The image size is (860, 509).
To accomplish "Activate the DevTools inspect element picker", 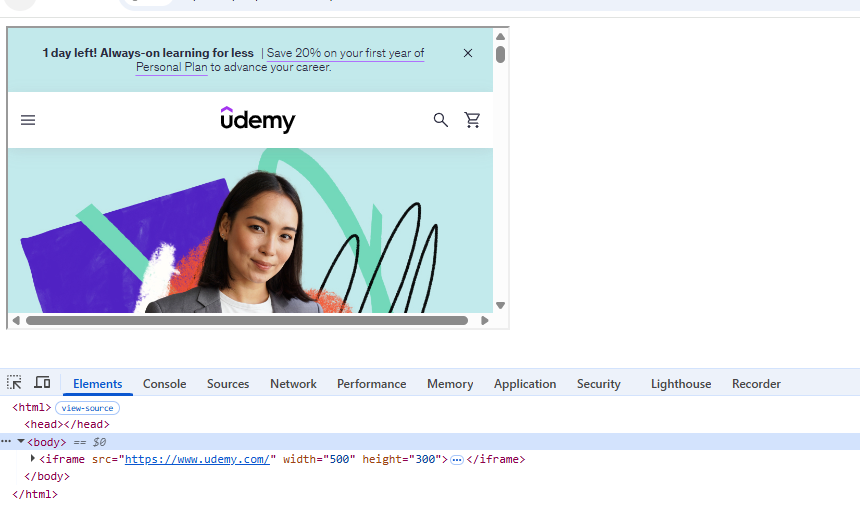I will coord(14,382).
